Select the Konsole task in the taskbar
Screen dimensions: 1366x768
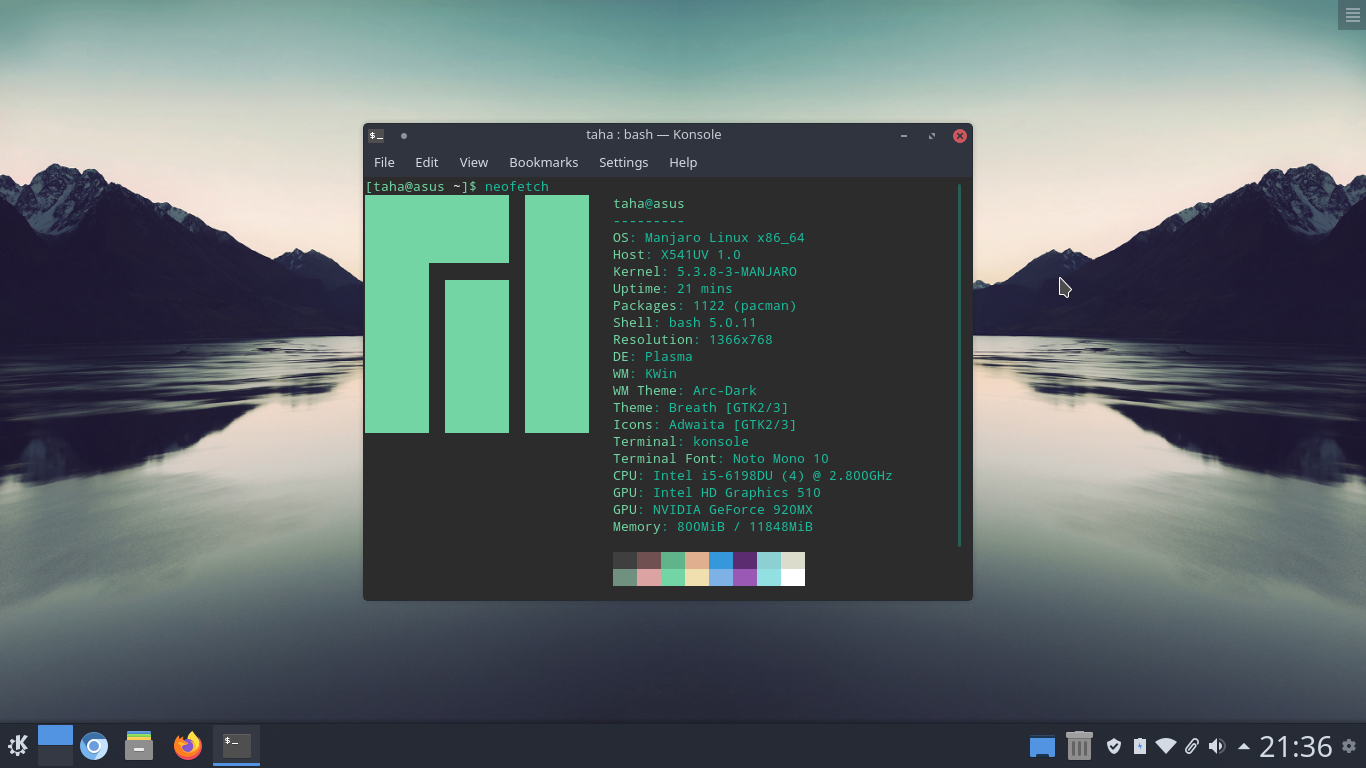pyautogui.click(x=237, y=745)
